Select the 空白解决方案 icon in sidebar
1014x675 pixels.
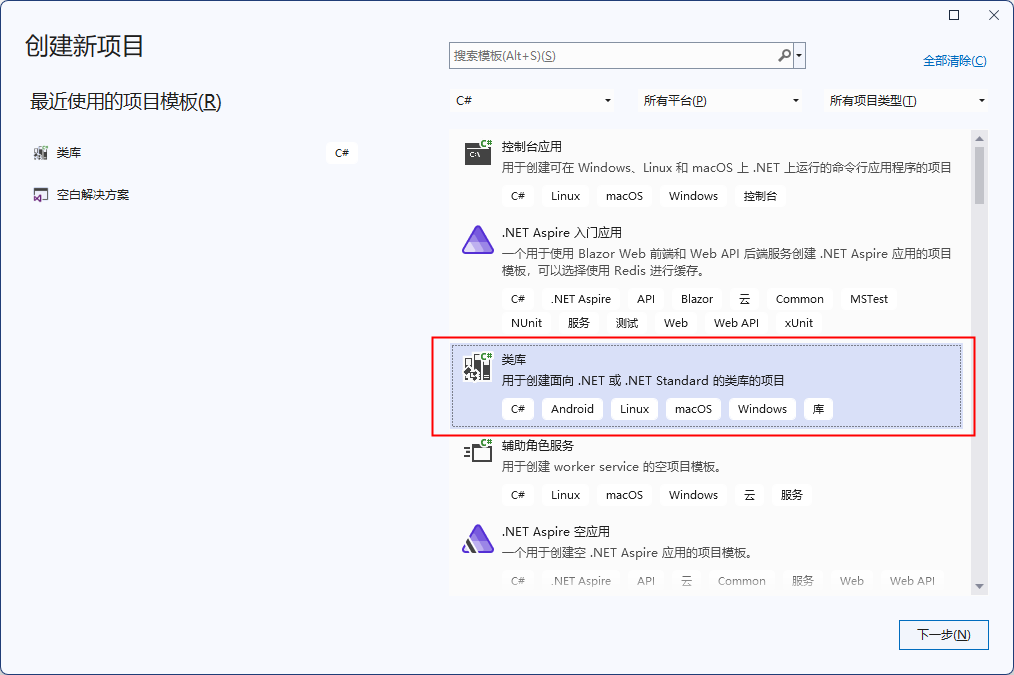(41, 194)
